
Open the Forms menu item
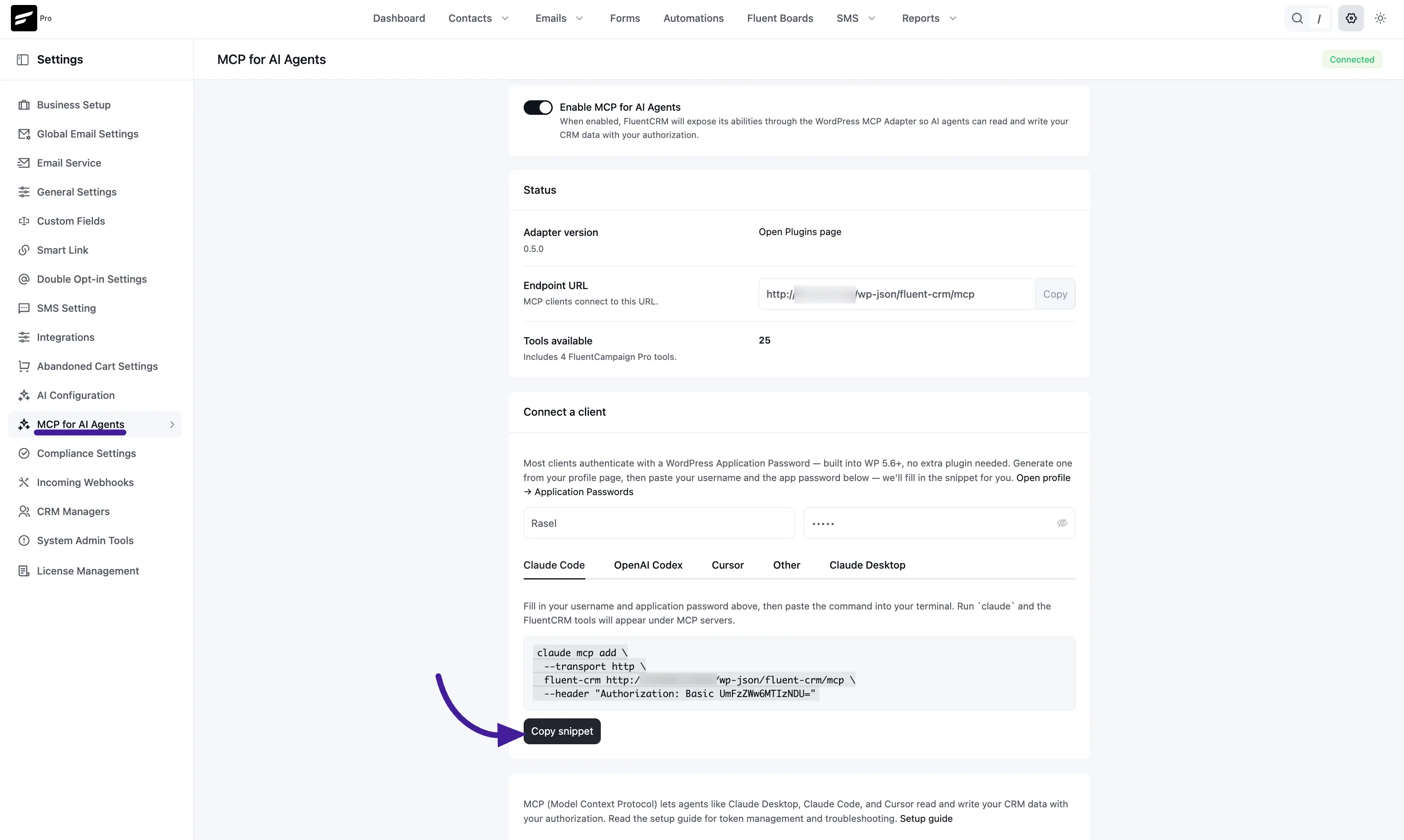(625, 18)
